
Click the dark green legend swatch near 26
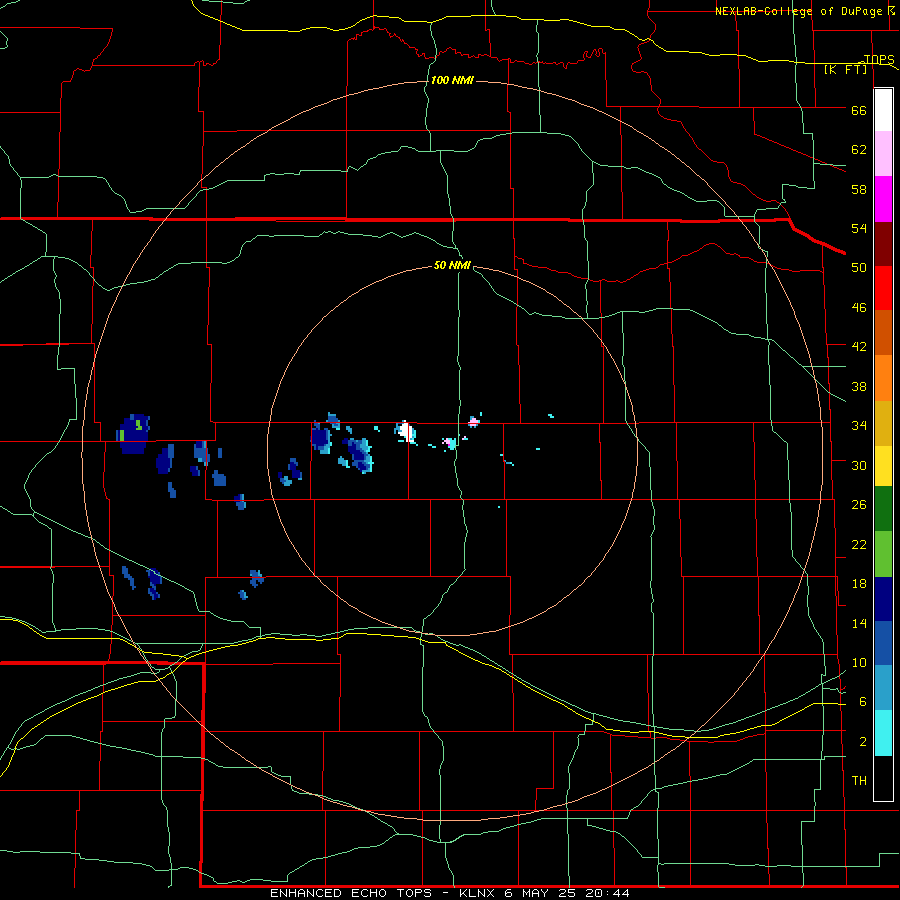(883, 509)
